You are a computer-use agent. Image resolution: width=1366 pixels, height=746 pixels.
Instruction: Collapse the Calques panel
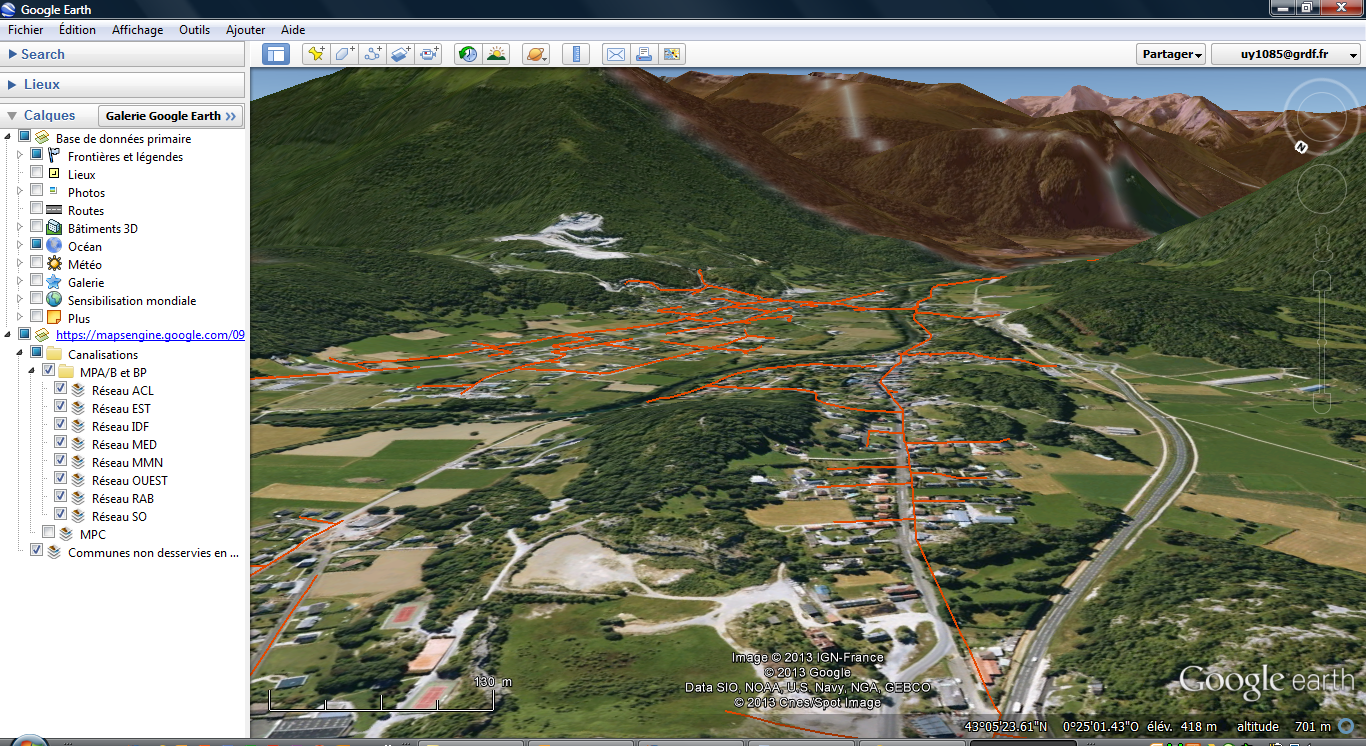click(11, 116)
